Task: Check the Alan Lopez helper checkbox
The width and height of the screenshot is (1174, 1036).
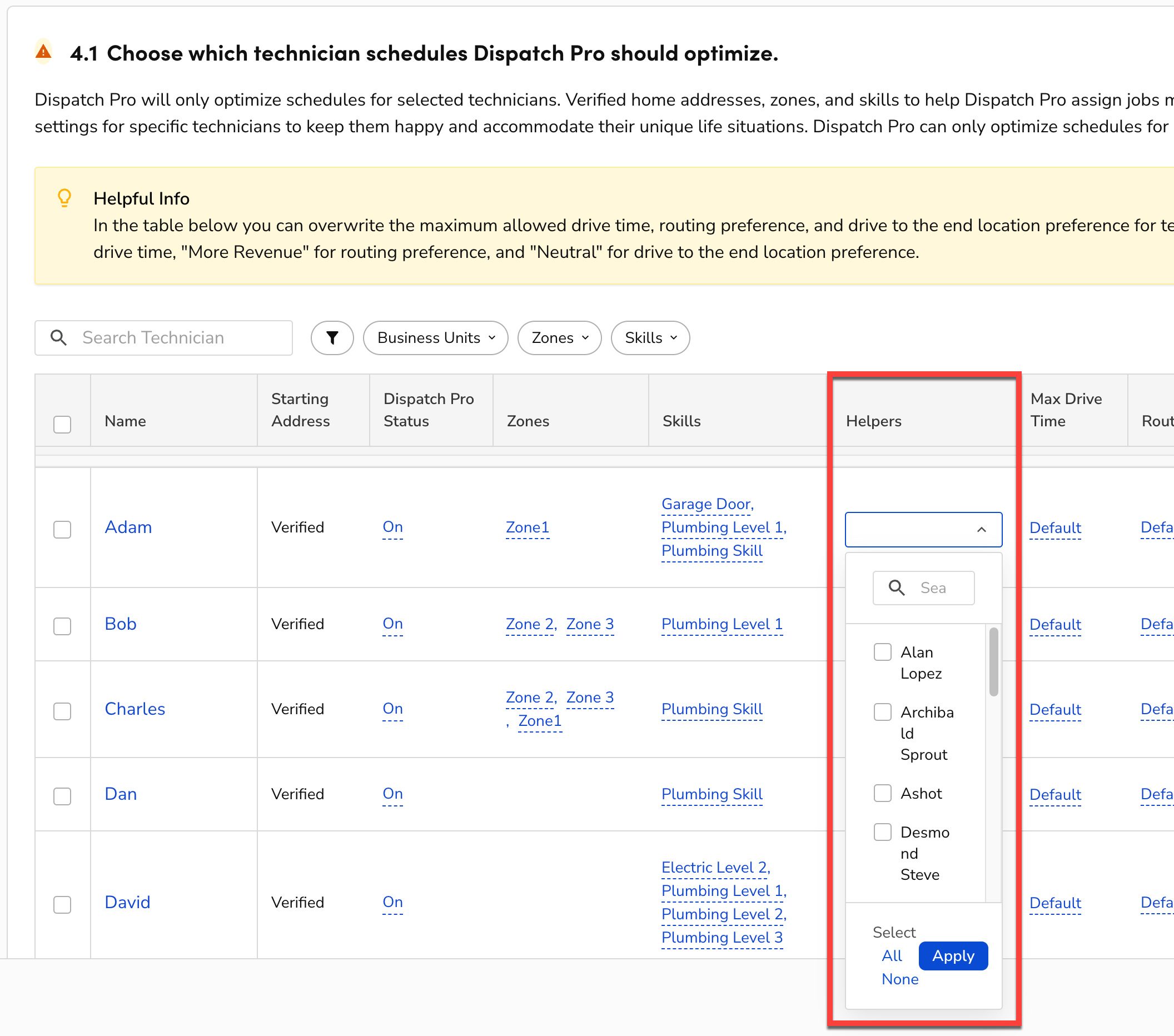Action: click(x=883, y=652)
